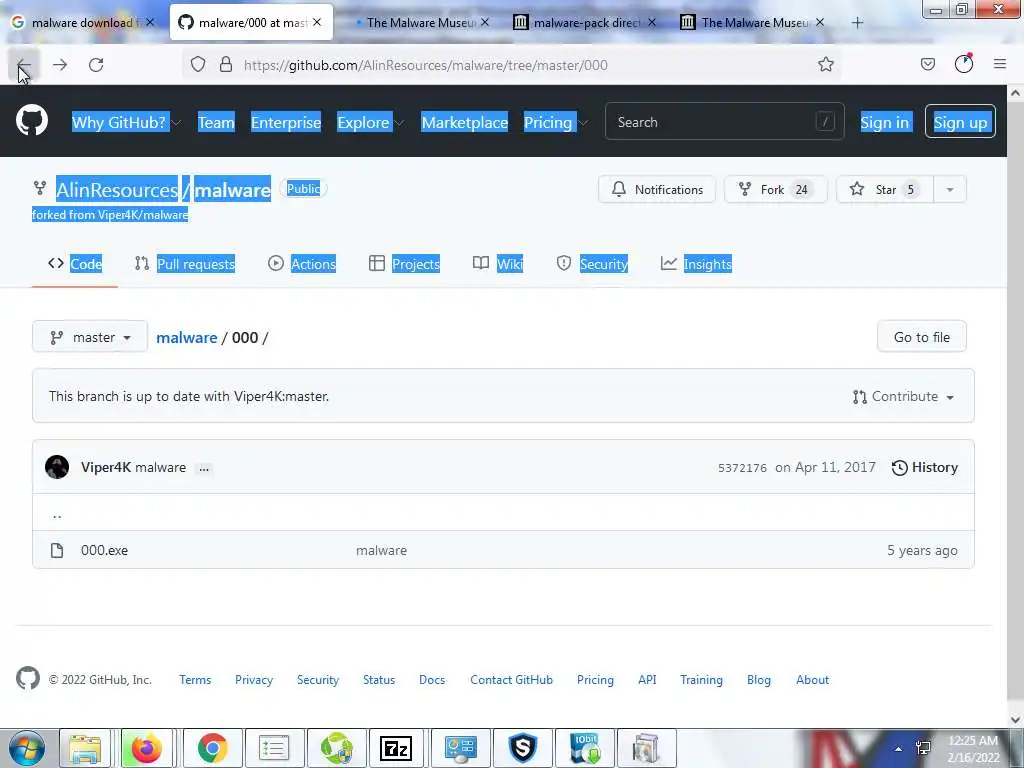
Task: Open the Firefox hamburger menu
Action: point(1000,64)
